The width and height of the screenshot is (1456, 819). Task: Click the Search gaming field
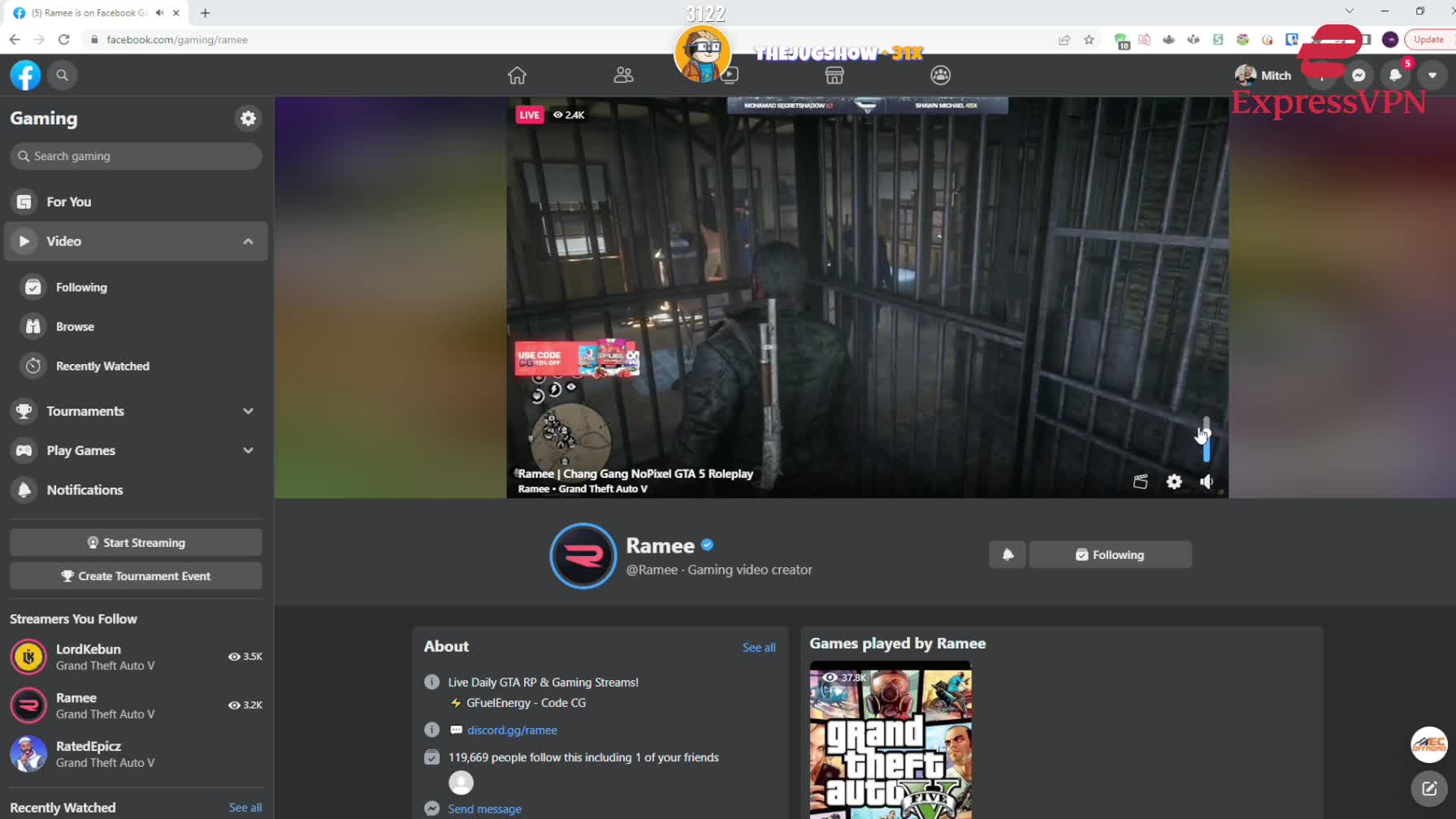136,156
